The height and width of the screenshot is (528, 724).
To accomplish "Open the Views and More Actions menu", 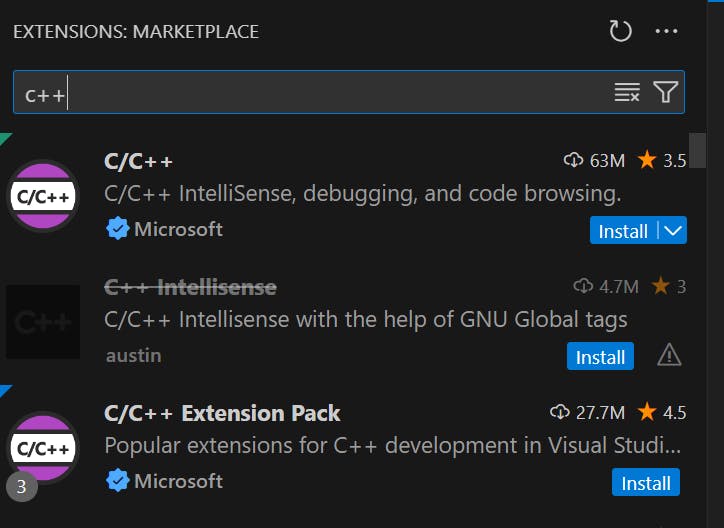I will [666, 31].
